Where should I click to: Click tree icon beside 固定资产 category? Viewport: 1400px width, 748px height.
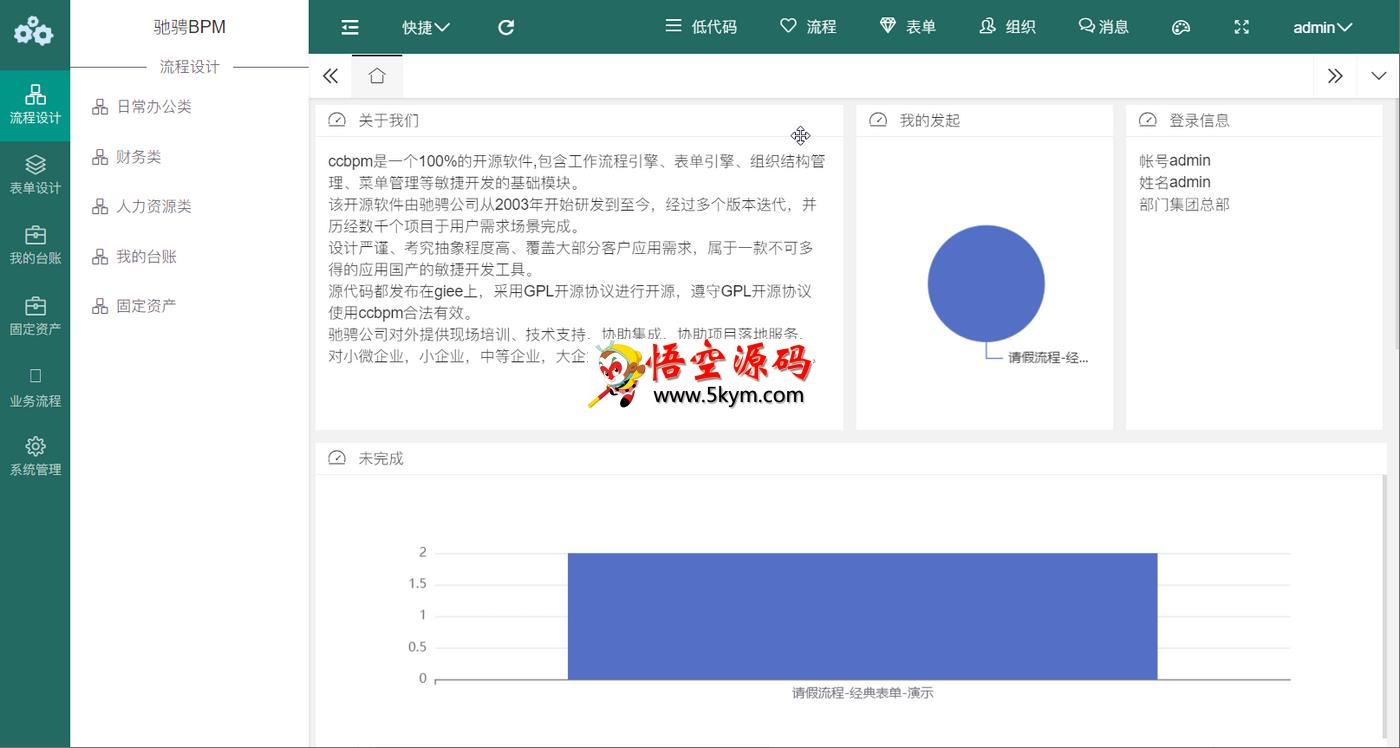click(100, 306)
